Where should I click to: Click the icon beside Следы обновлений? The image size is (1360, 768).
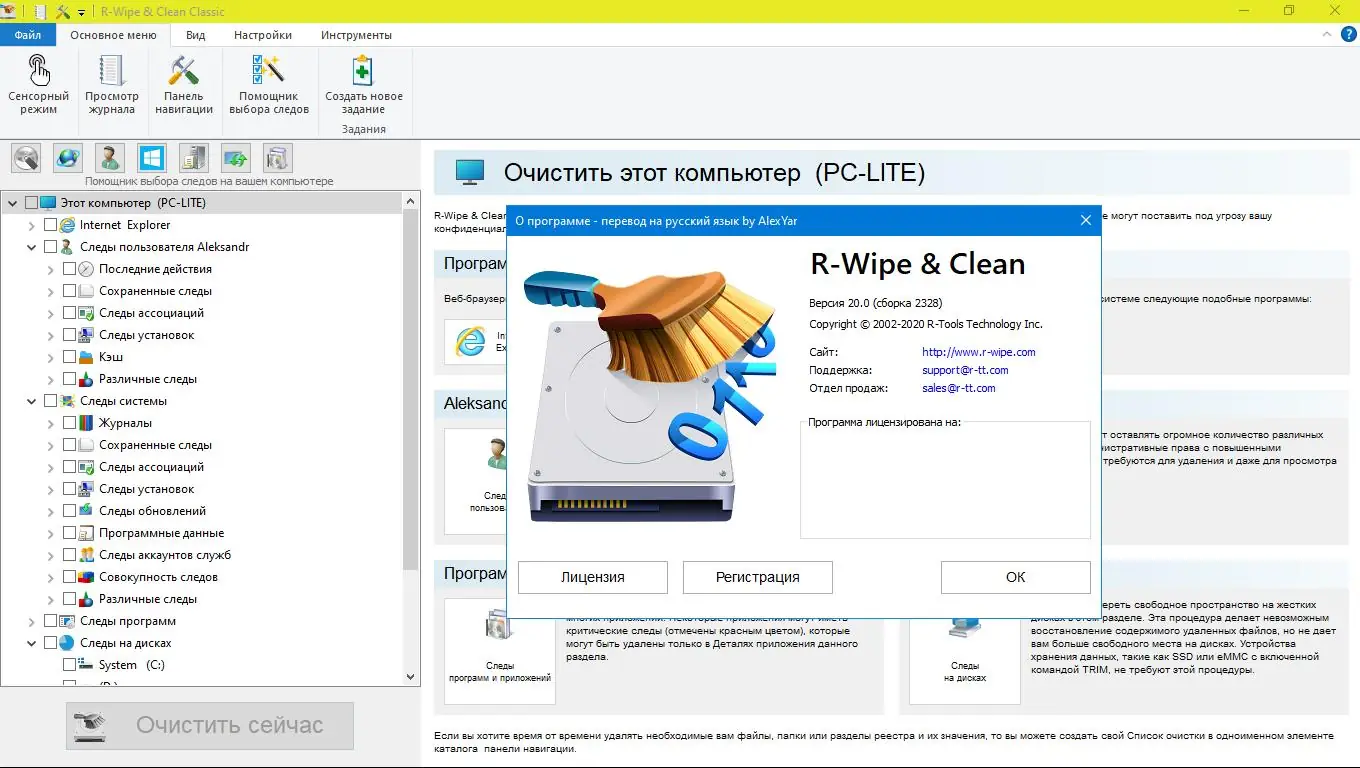tap(86, 511)
